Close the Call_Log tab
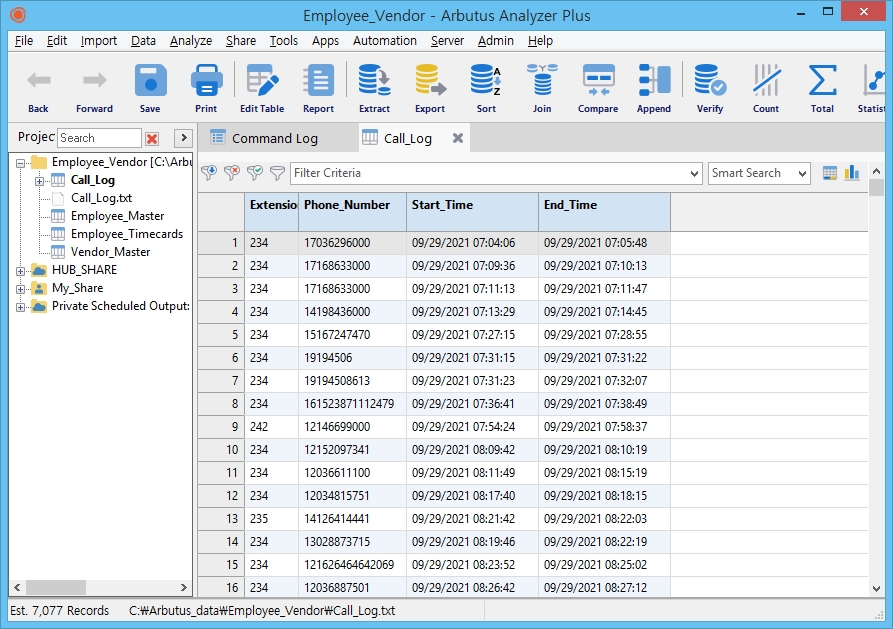Screen dimensions: 893x629 pyautogui.click(x=457, y=138)
